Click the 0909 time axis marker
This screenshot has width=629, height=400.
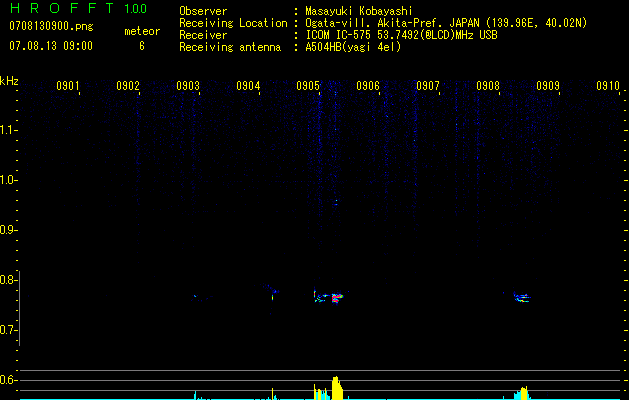(x=548, y=86)
